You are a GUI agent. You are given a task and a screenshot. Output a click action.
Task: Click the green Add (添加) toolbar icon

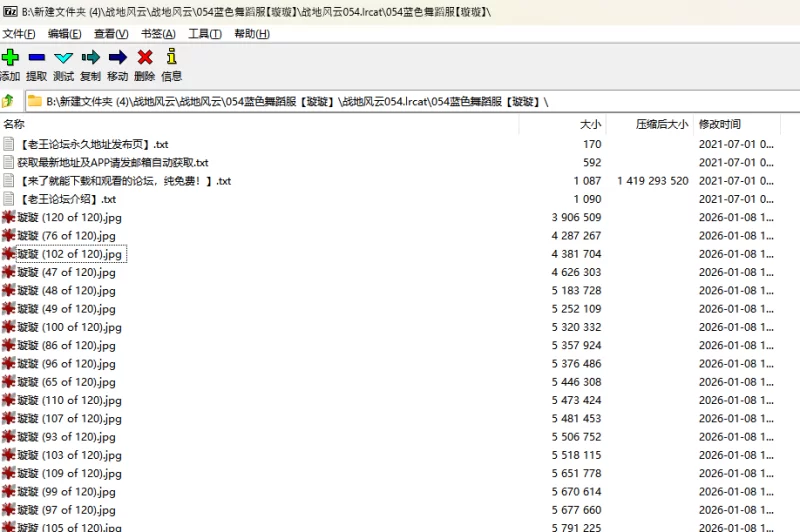click(x=10, y=58)
